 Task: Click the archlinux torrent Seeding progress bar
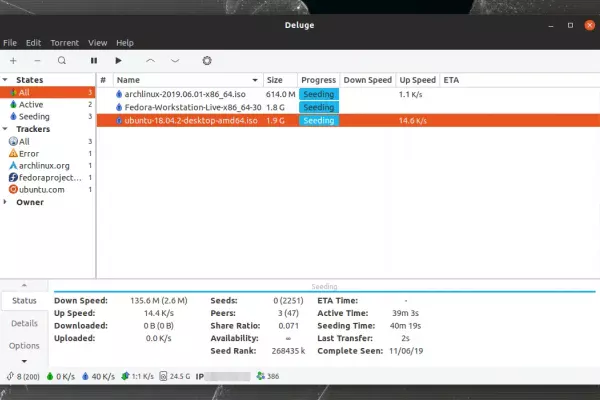click(x=319, y=94)
